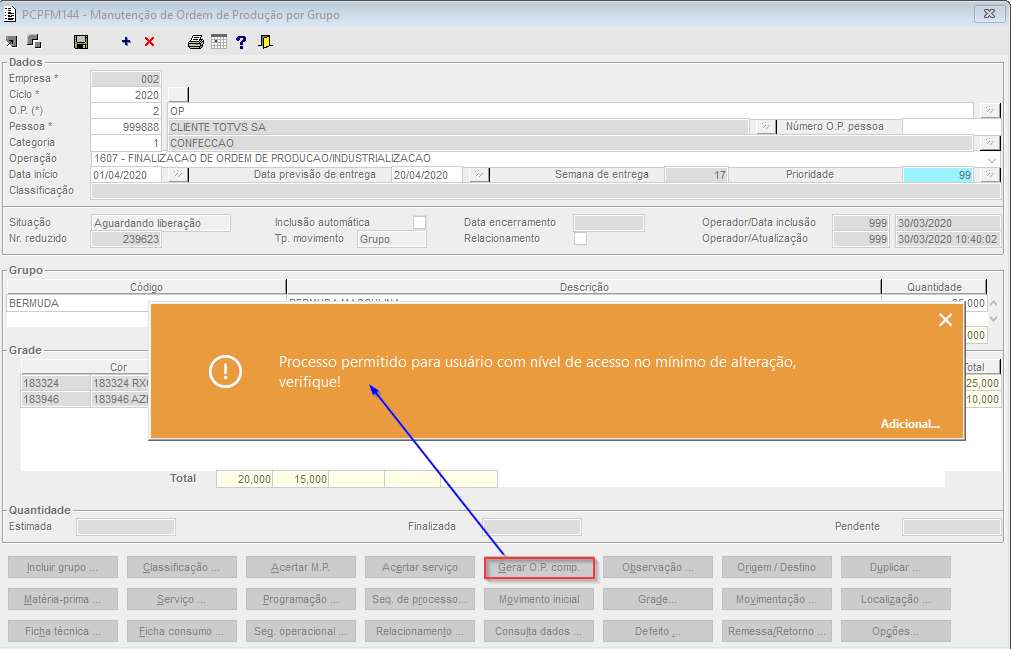Click the Matéria-prima ... button
The image size is (1011, 649).
pyautogui.click(x=63, y=599)
